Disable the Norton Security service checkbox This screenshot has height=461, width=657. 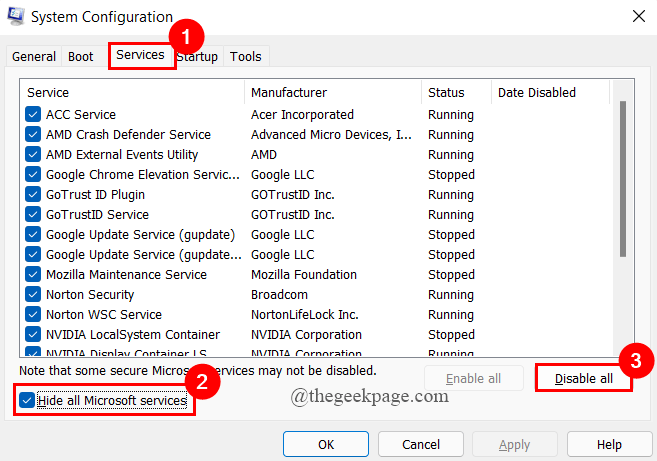pos(33,295)
